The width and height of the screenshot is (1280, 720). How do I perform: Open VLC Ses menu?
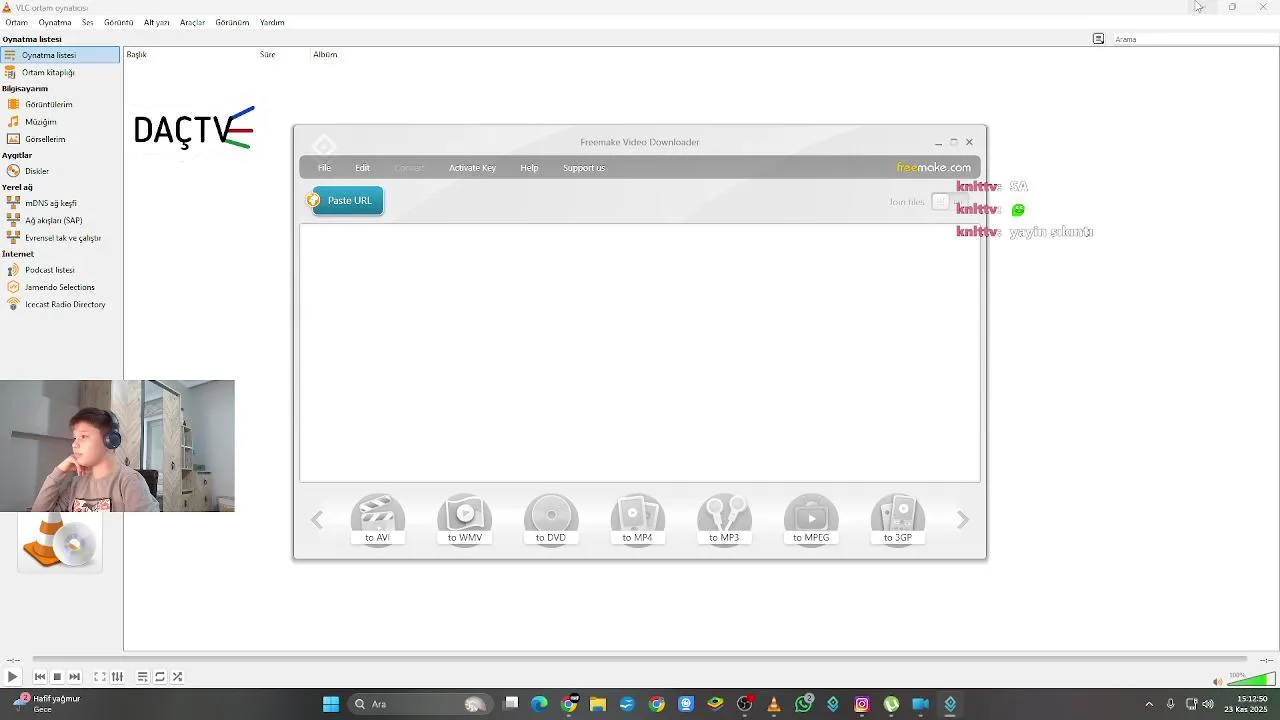point(87,22)
